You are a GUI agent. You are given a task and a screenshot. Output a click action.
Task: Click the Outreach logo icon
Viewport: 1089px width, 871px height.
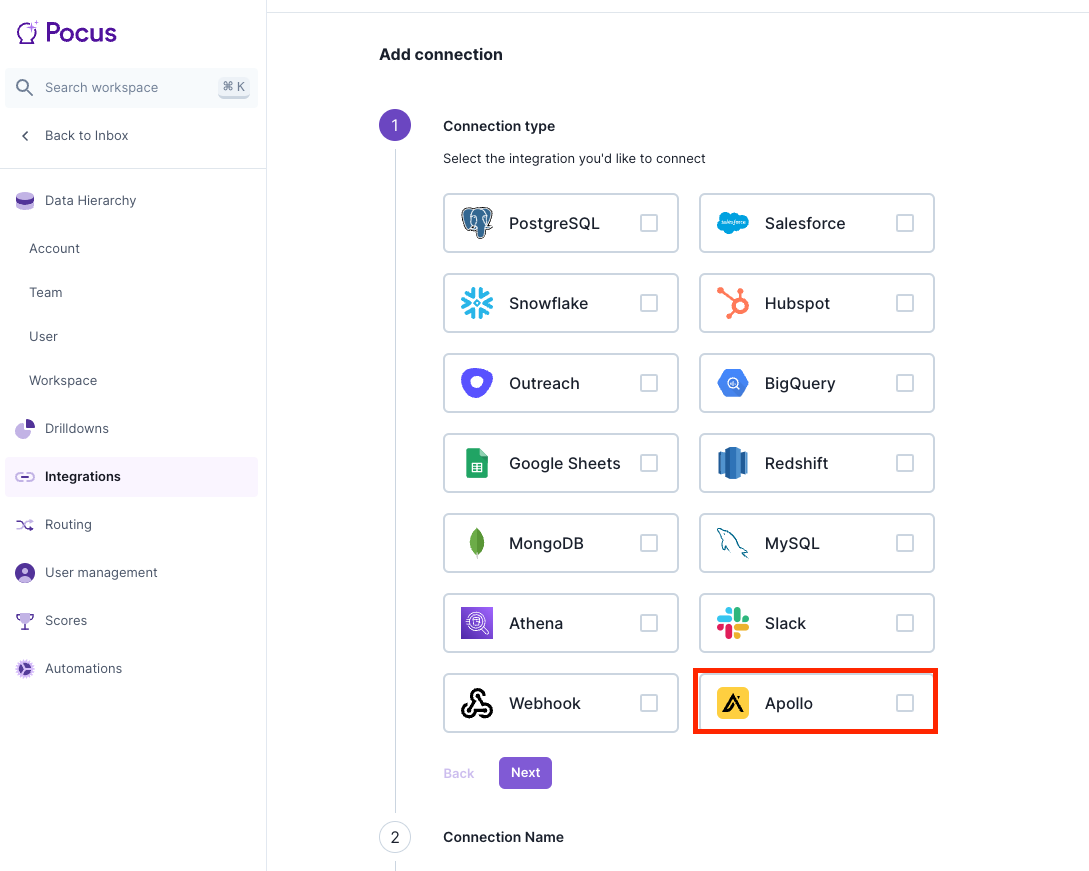click(x=477, y=383)
